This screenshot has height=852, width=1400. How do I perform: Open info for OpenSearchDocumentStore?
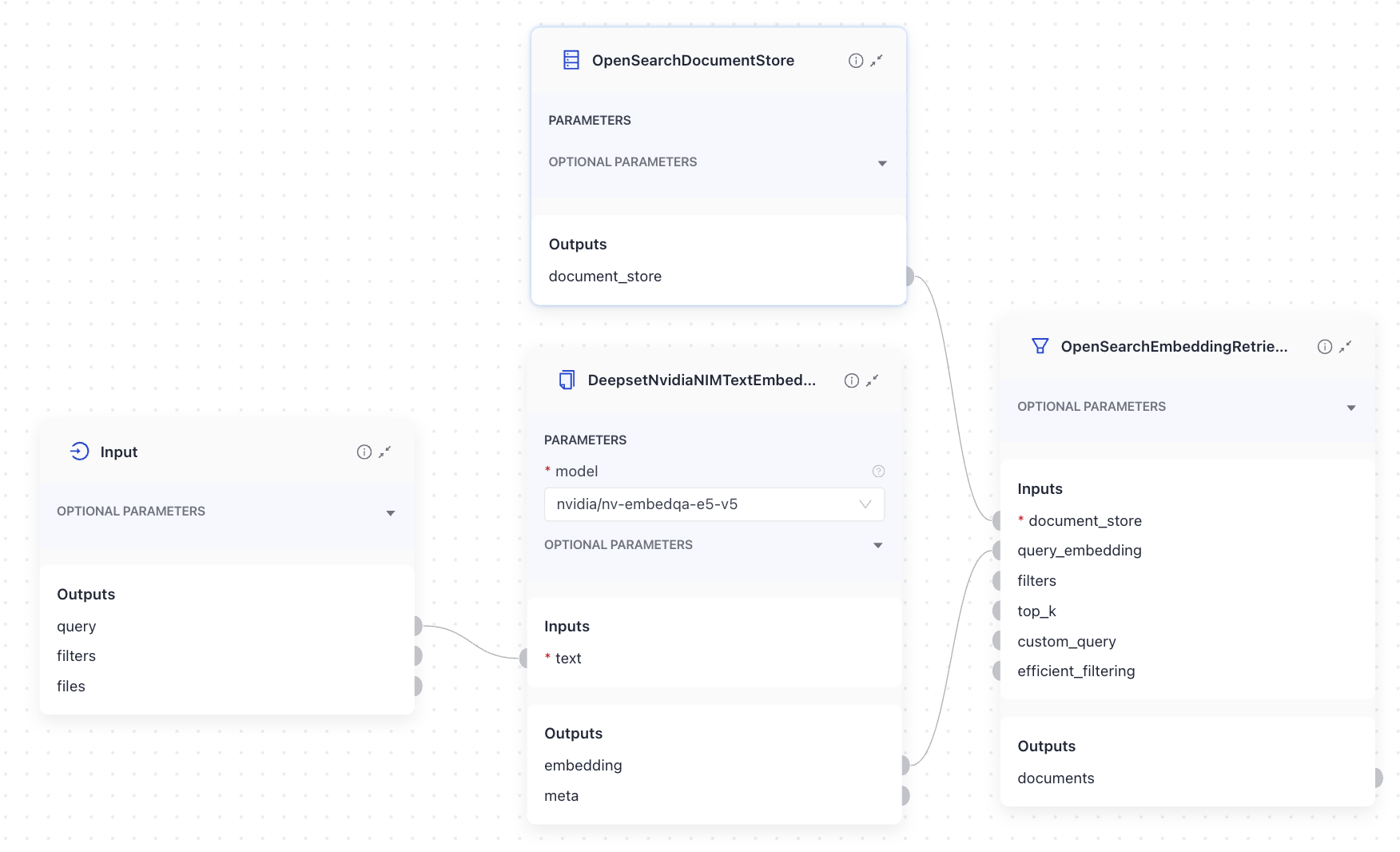click(855, 60)
